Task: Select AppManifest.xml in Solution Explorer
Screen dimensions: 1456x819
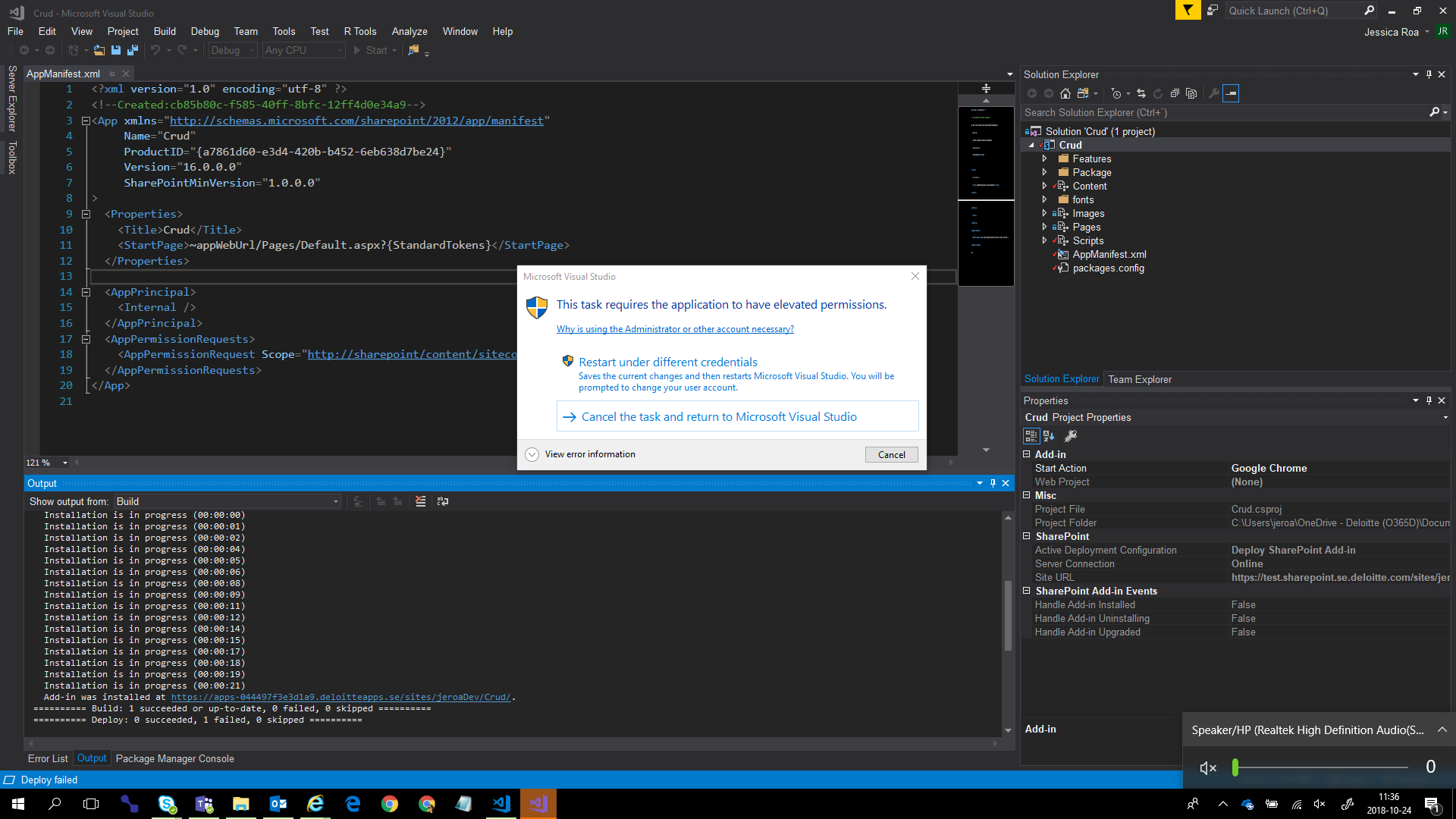Action: (1109, 254)
